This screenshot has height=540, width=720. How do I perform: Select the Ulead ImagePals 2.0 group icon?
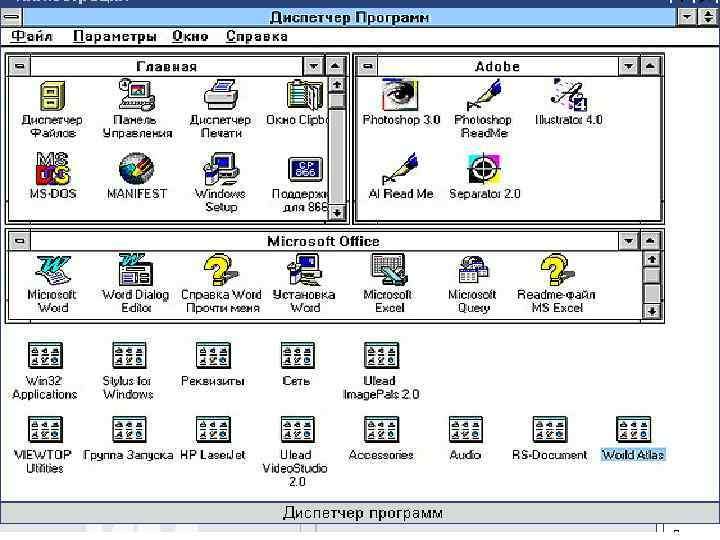point(382,355)
